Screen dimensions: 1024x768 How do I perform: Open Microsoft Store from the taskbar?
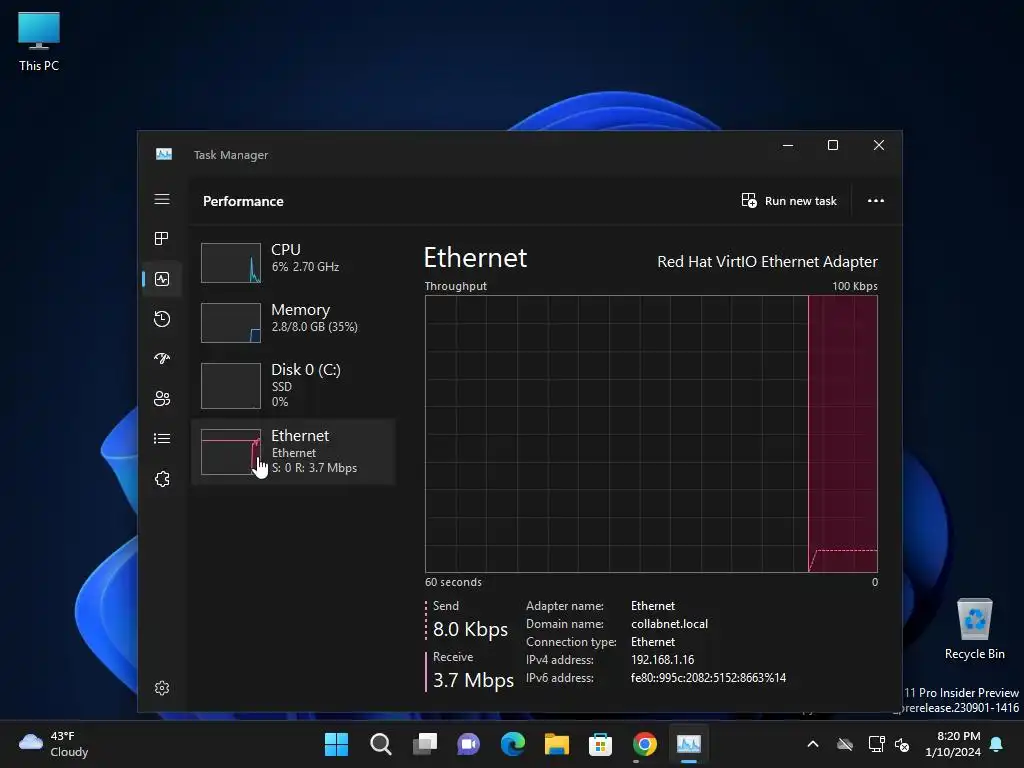pos(600,744)
